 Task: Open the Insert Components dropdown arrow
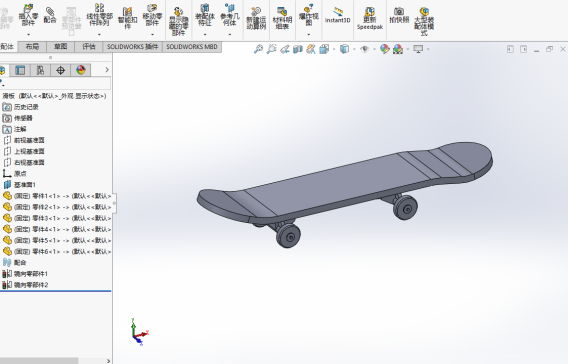pyautogui.click(x=28, y=34)
